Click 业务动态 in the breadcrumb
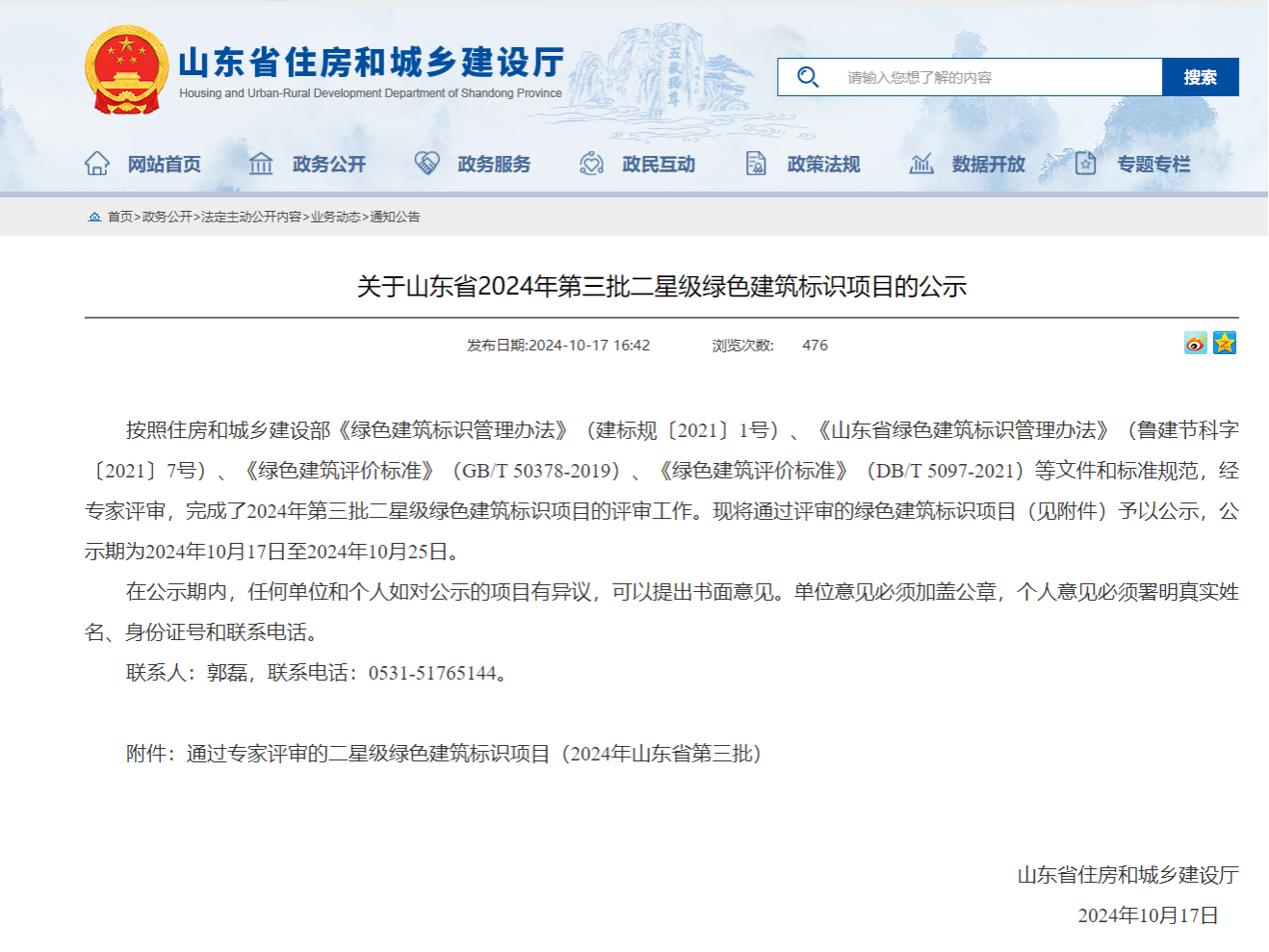 click(x=335, y=218)
